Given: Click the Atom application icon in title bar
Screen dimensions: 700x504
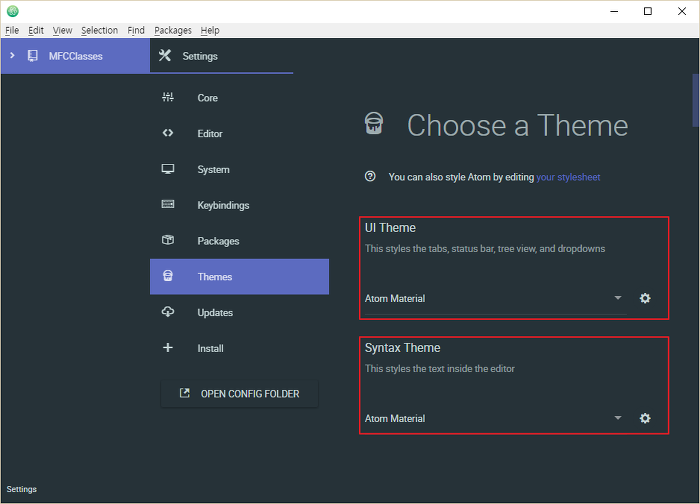Looking at the screenshot, I should 12,11.
